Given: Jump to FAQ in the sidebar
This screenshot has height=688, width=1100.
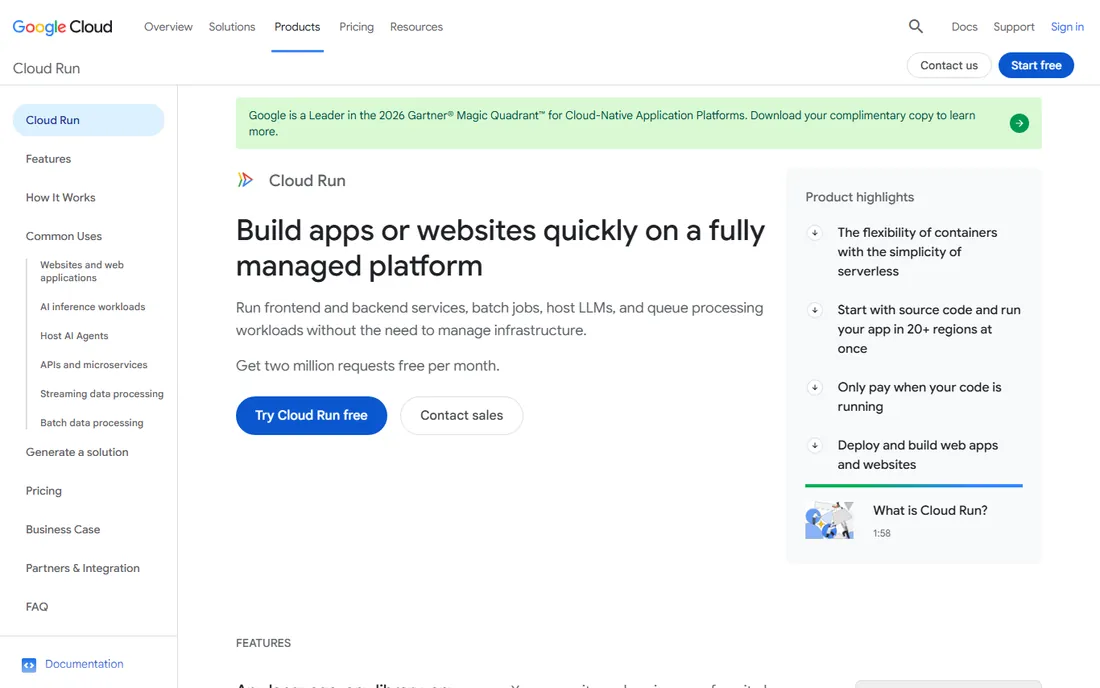Looking at the screenshot, I should pyautogui.click(x=37, y=607).
